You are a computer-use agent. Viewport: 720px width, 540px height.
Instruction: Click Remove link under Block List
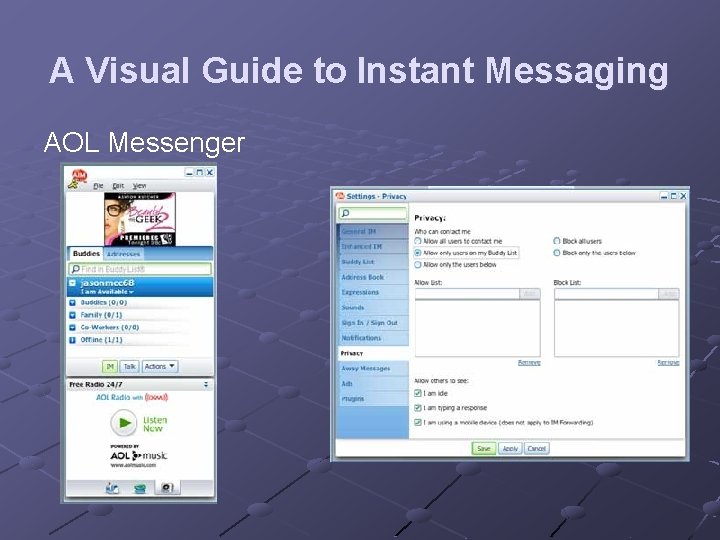point(668,363)
